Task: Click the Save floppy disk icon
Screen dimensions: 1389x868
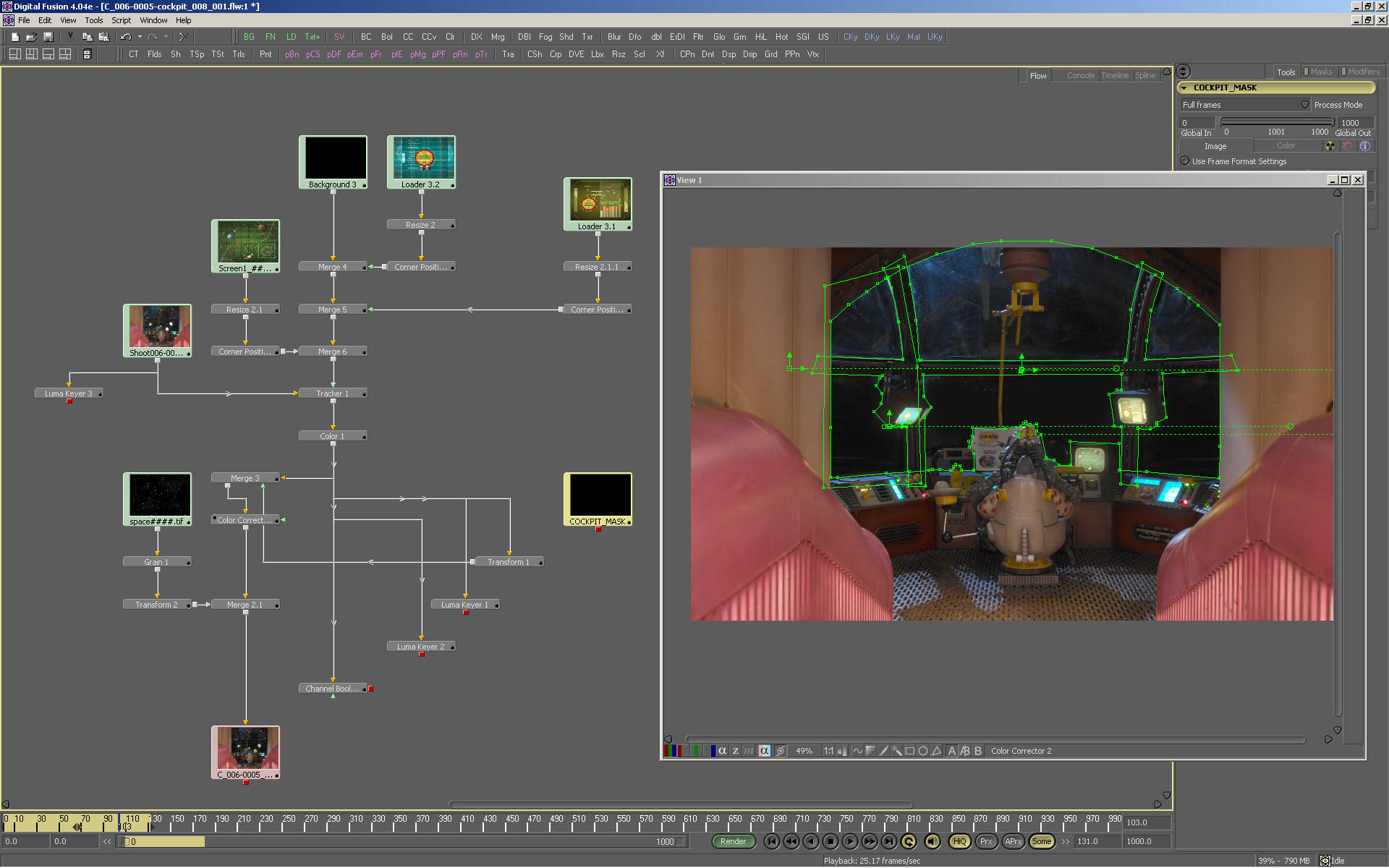Action: [48, 37]
